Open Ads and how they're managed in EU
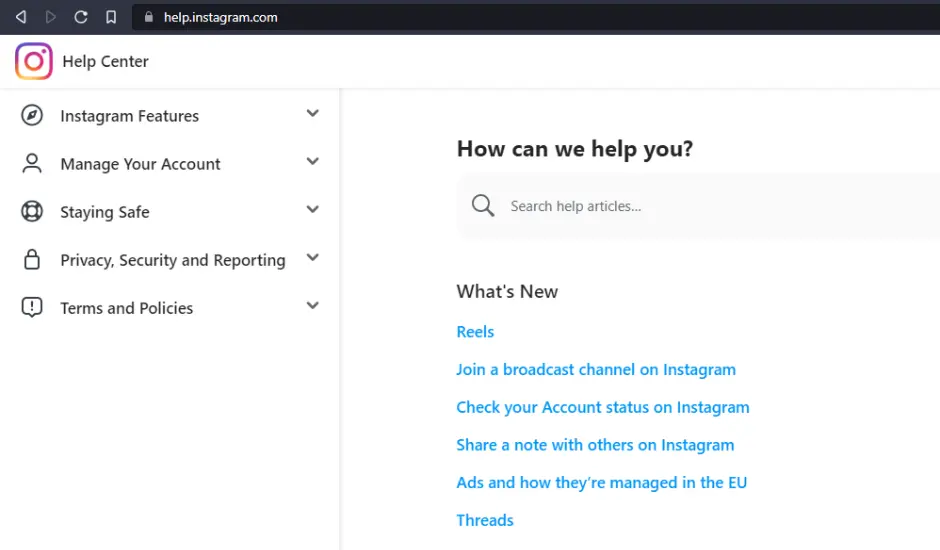Viewport: 940px width, 550px height. pyautogui.click(x=601, y=483)
